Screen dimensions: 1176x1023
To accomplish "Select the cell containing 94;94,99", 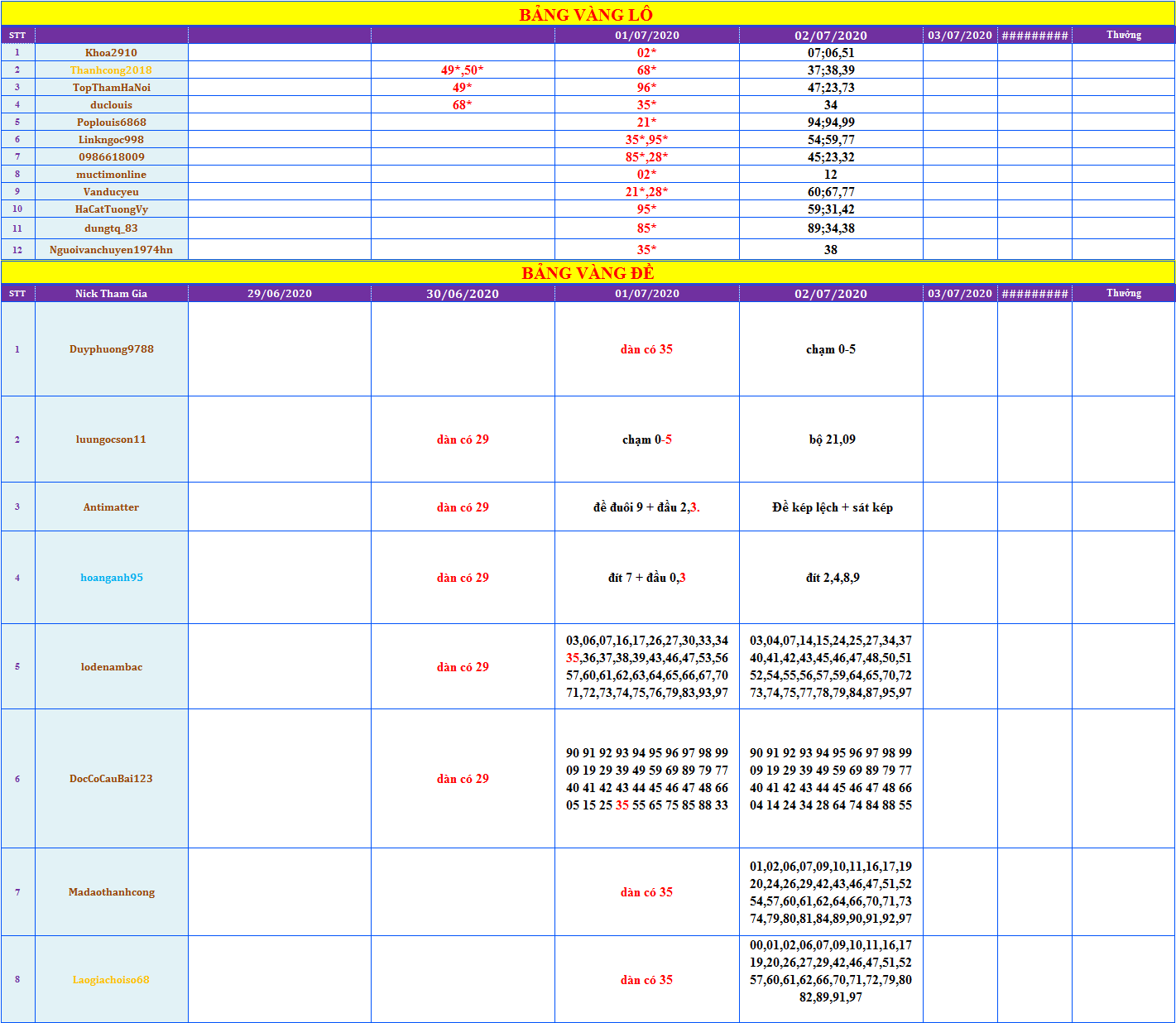I will [831, 122].
